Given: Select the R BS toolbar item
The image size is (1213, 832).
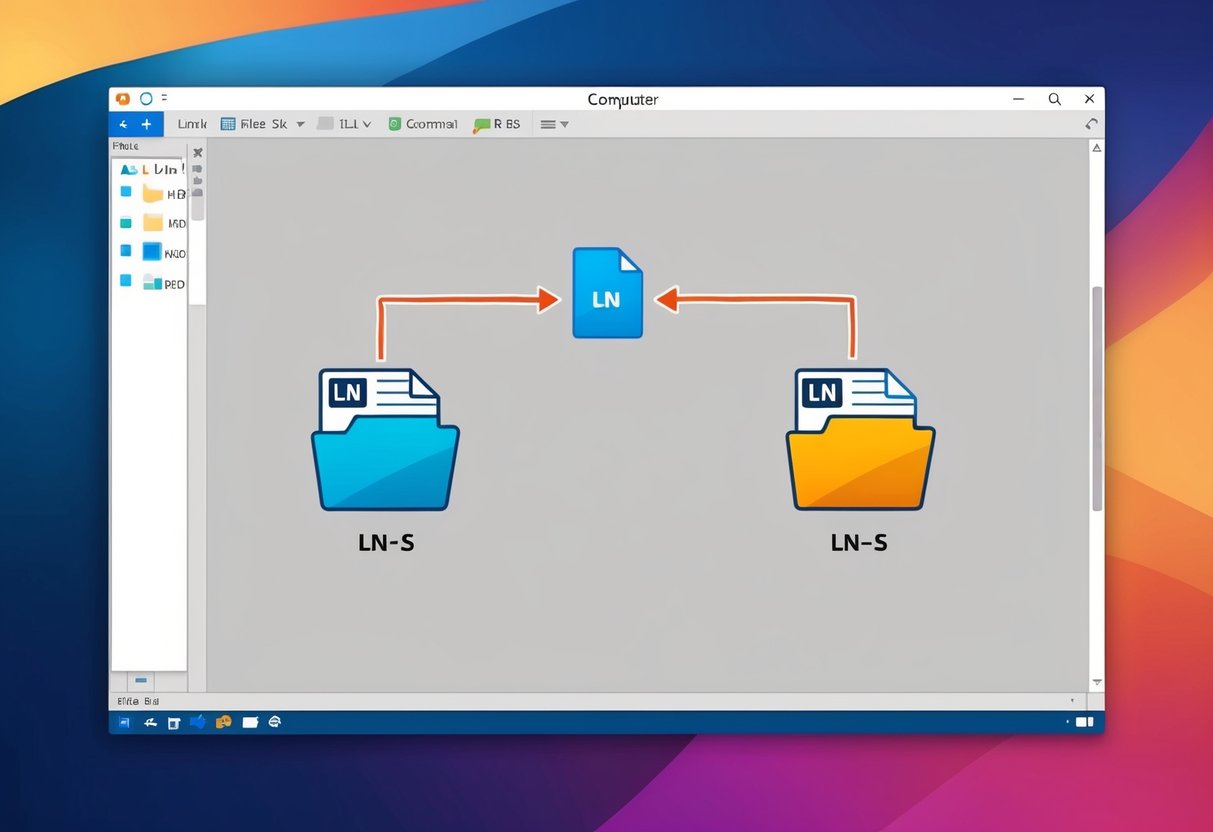Looking at the screenshot, I should tap(498, 124).
